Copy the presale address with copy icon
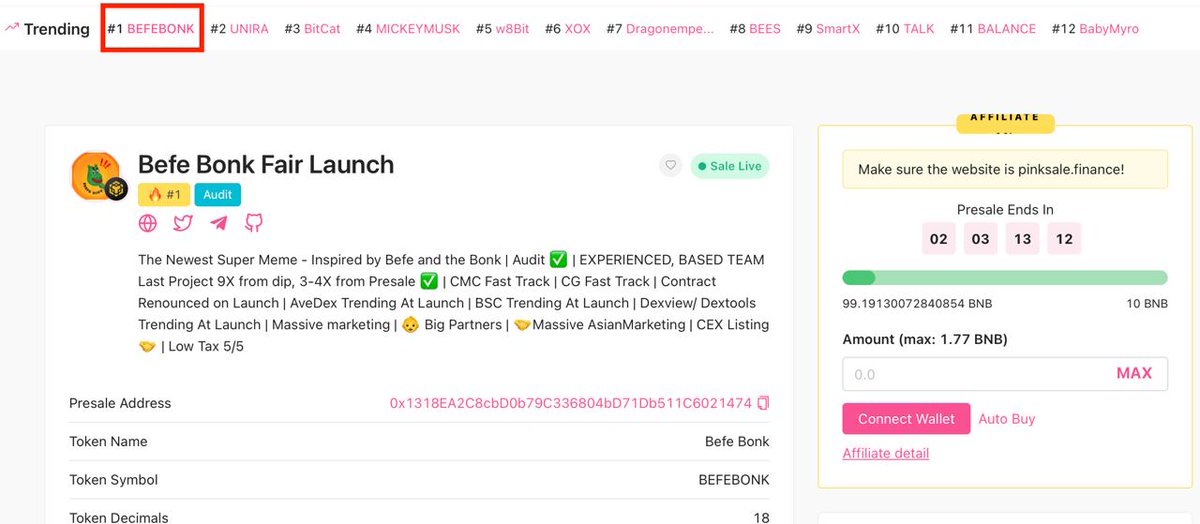The height and width of the screenshot is (524, 1200). tap(763, 403)
